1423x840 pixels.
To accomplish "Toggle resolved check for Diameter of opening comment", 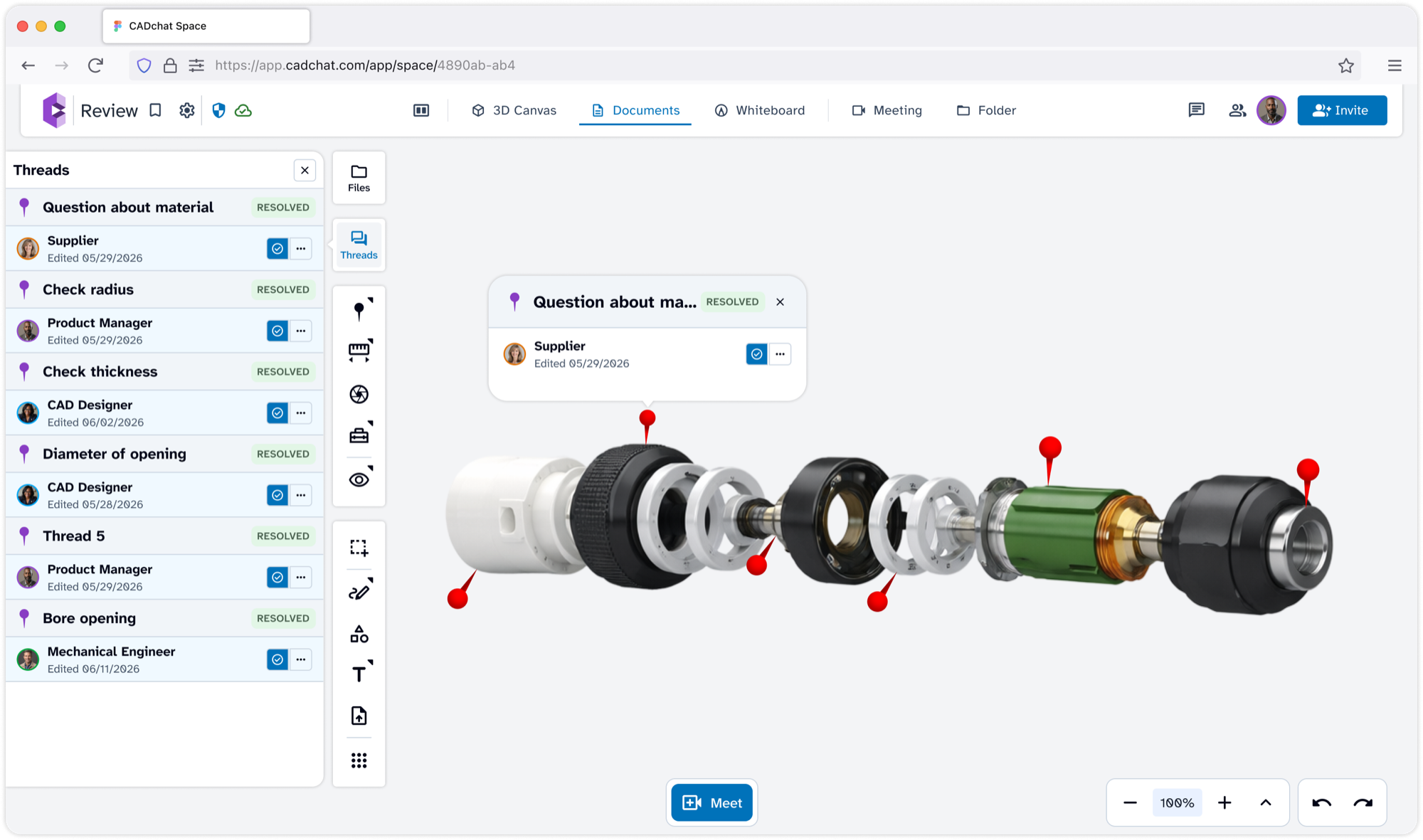I will tap(277, 495).
